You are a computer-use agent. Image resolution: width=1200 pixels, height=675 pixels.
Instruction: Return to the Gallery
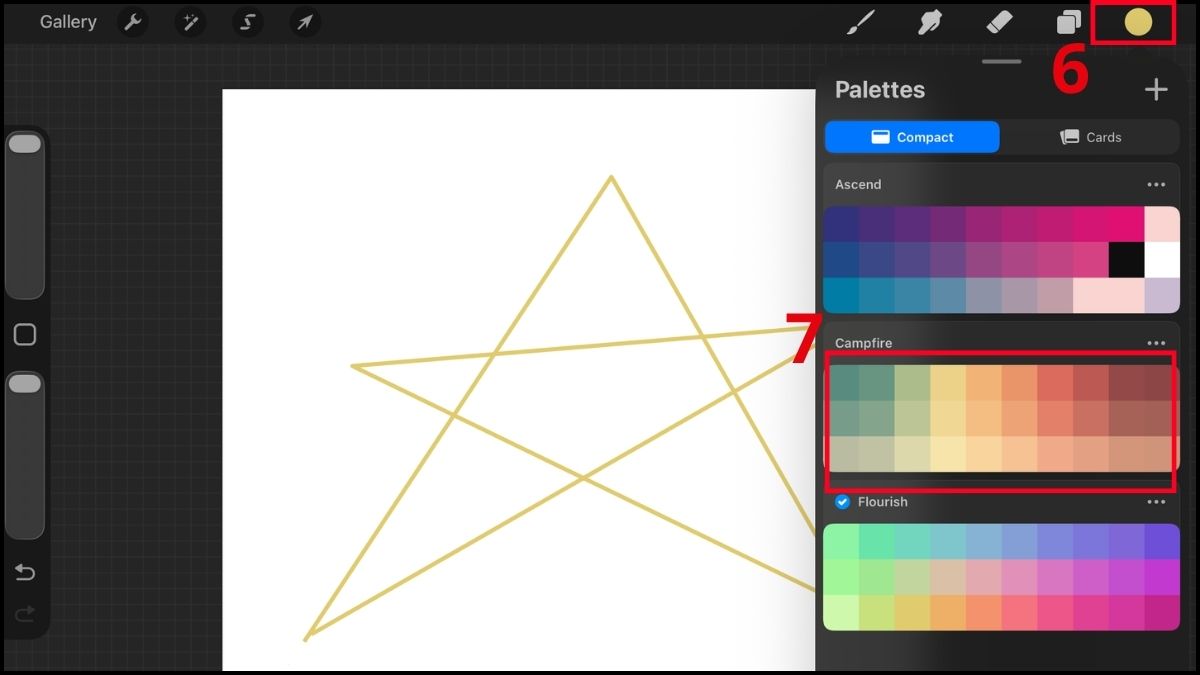coord(68,22)
